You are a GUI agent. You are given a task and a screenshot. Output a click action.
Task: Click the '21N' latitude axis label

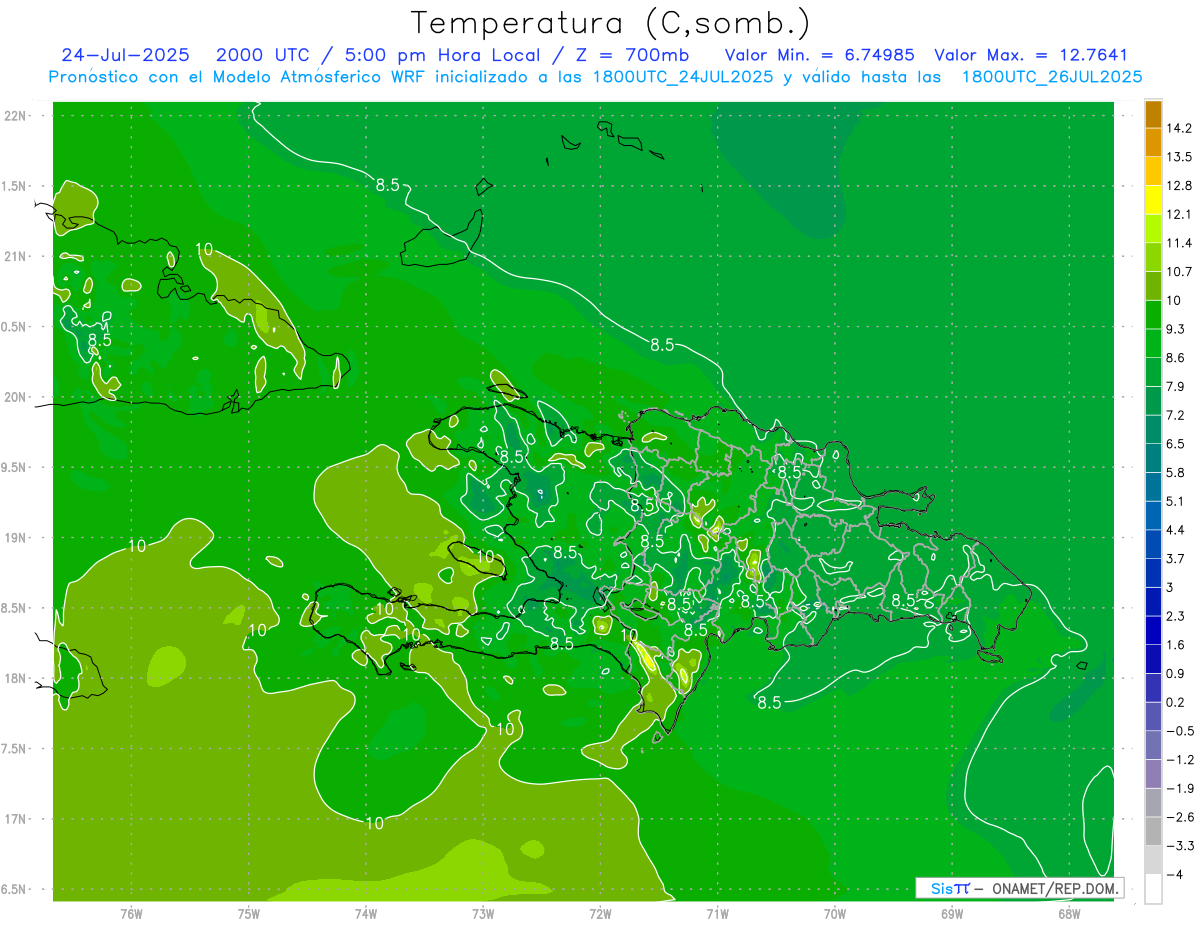pos(15,256)
